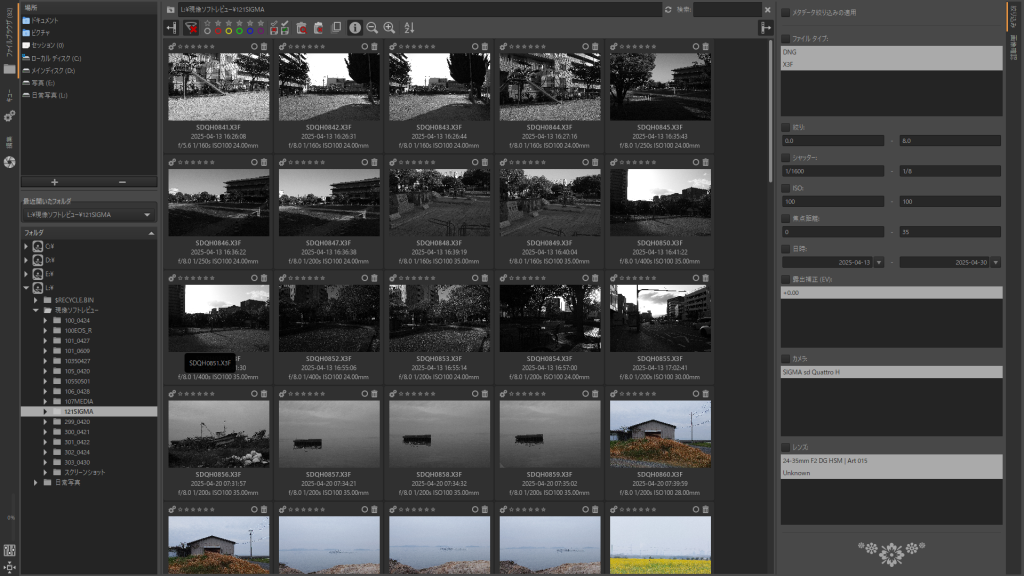Click the circle marker icon on SDQH0856.X3F
Viewport: 1024px width, 576px height.
(x=255, y=393)
